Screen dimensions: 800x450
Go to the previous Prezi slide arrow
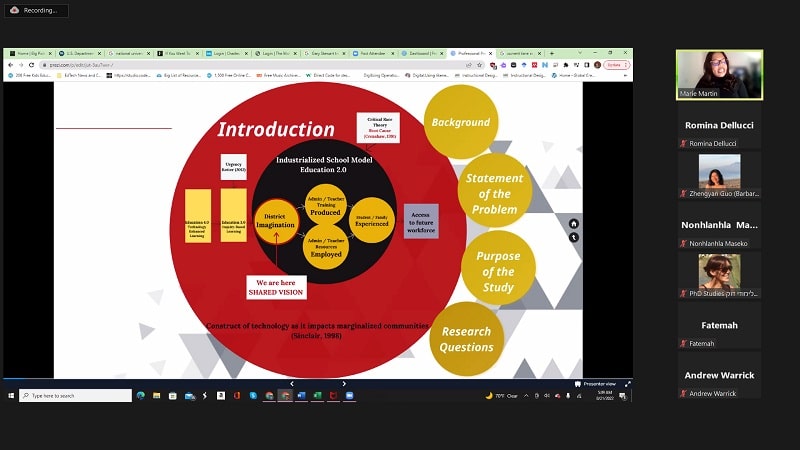[x=291, y=383]
